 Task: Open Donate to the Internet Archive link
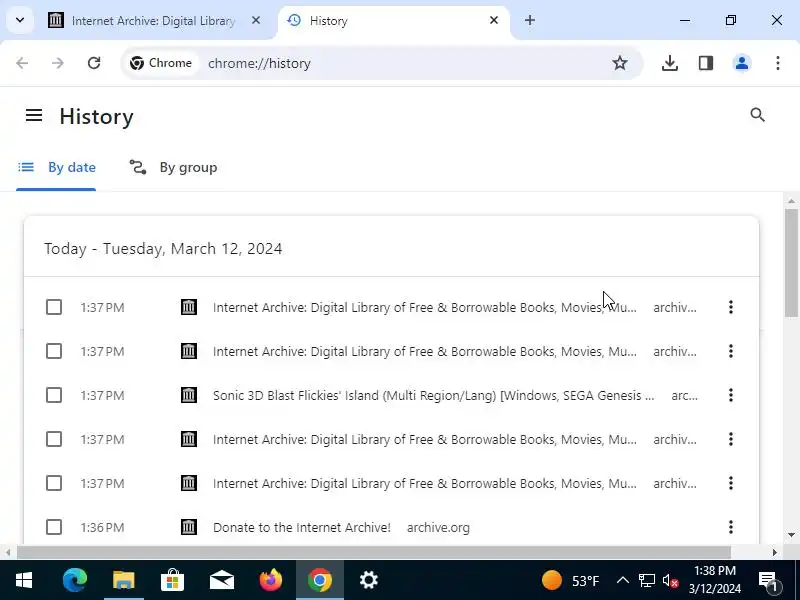click(x=302, y=528)
